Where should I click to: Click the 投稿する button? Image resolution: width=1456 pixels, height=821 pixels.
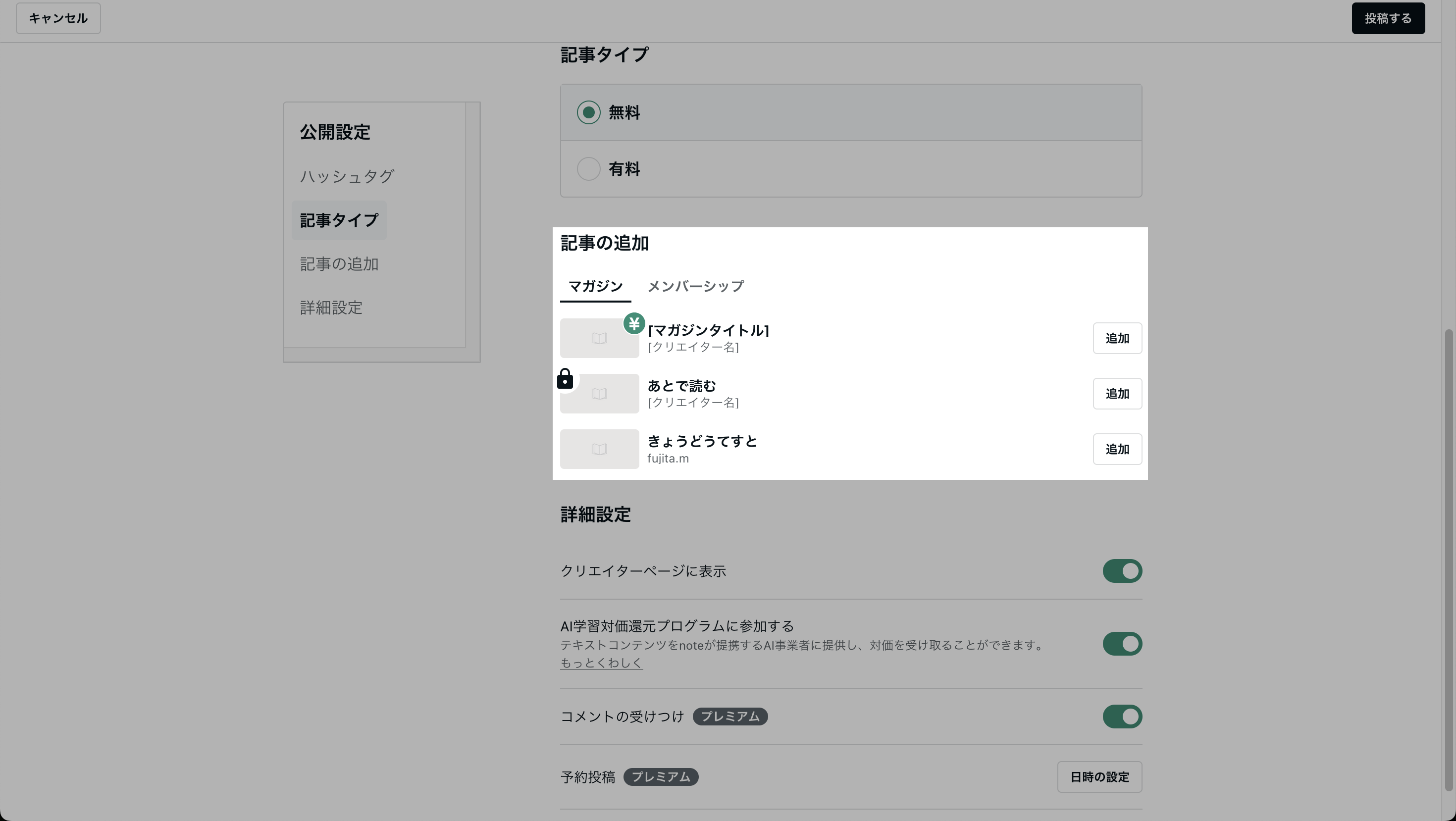tap(1388, 18)
